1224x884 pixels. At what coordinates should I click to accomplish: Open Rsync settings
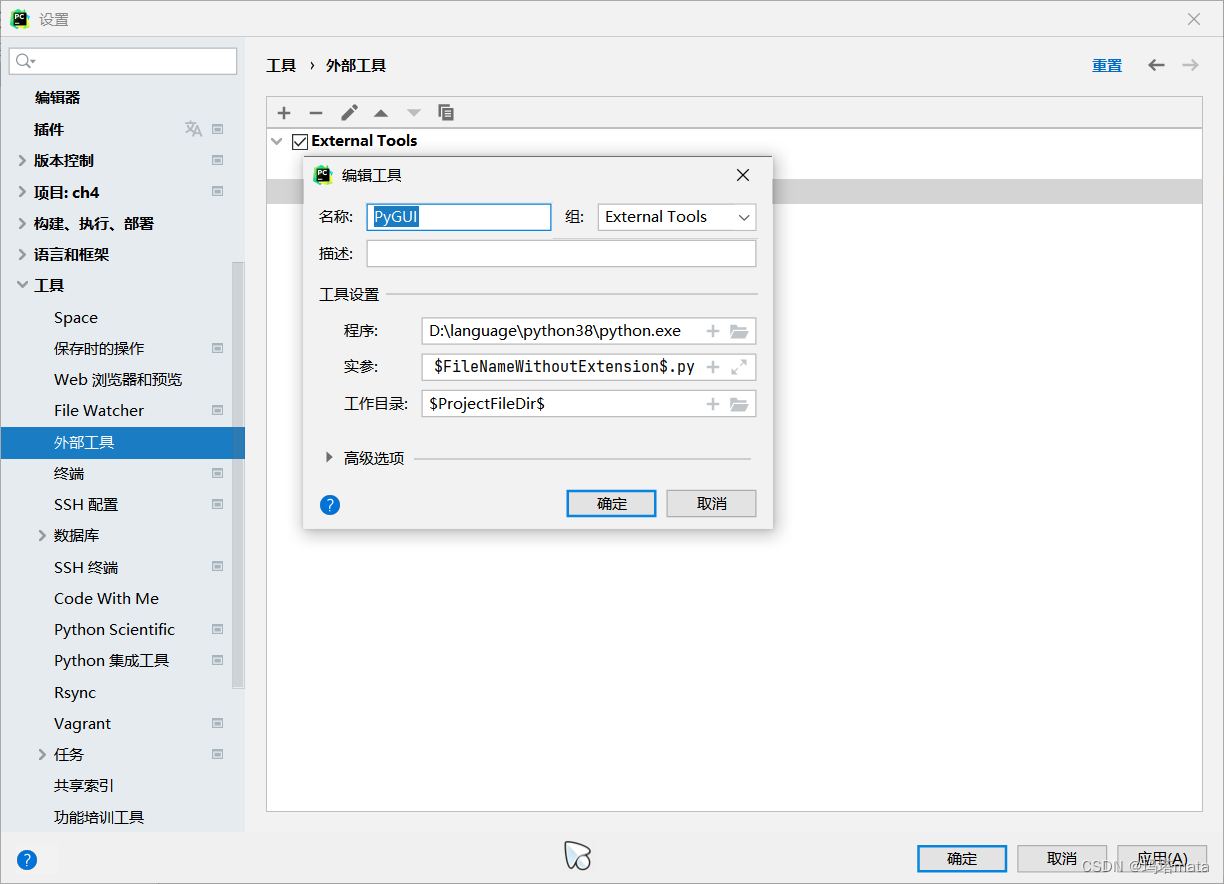click(75, 692)
